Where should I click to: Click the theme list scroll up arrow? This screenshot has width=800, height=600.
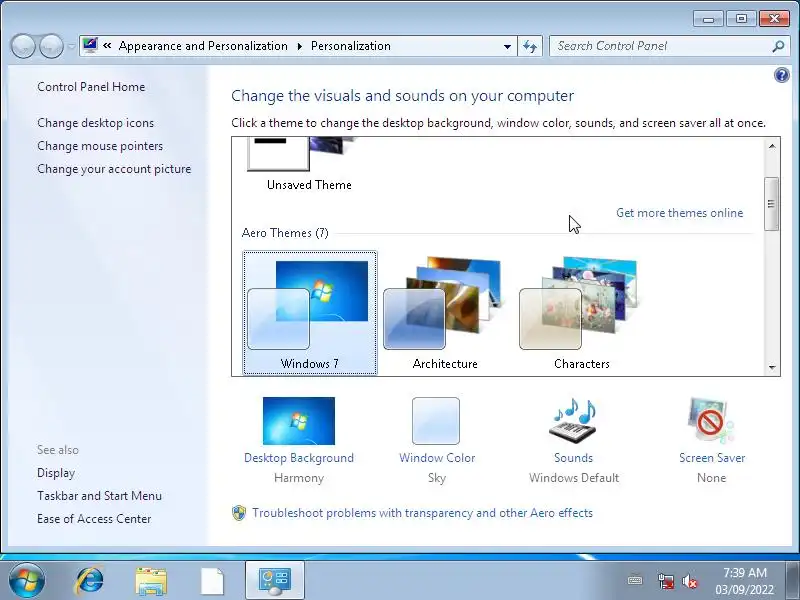tap(772, 146)
